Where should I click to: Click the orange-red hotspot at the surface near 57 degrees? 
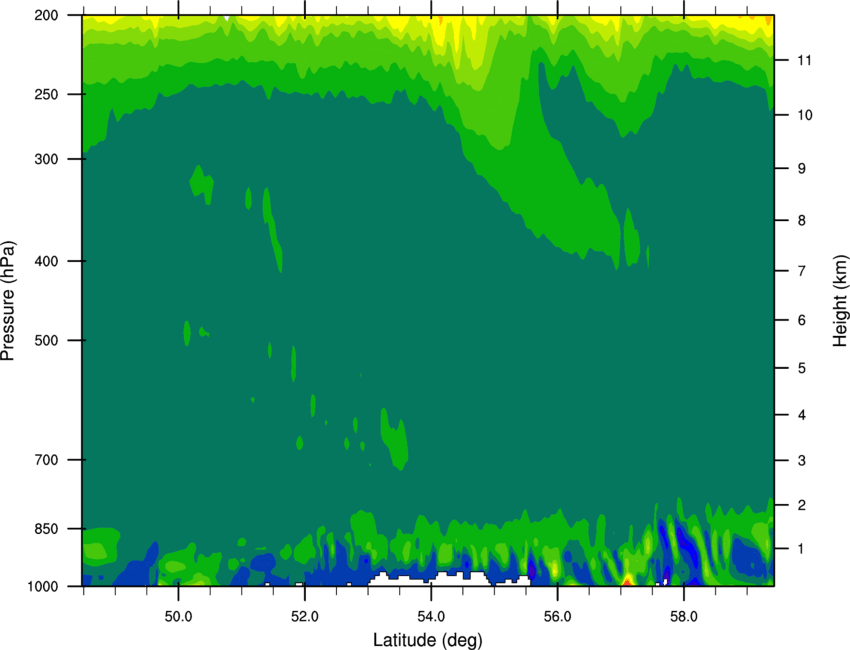(x=627, y=582)
